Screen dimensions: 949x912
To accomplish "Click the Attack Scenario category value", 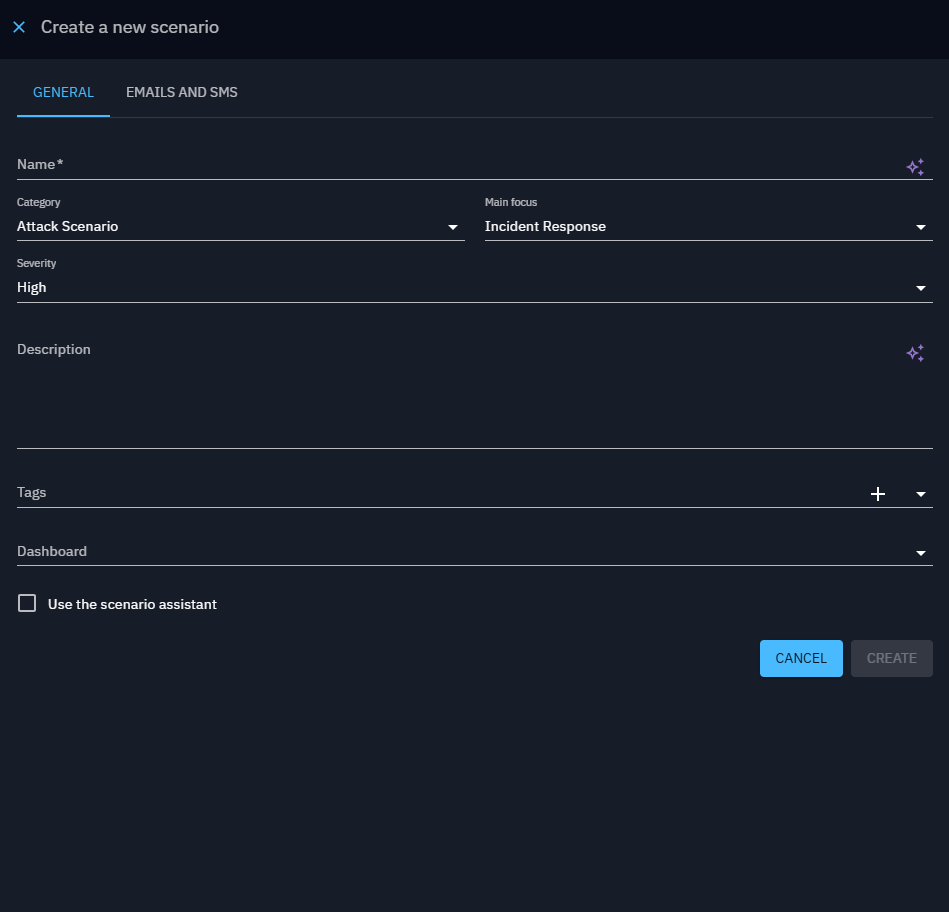I will click(68, 227).
